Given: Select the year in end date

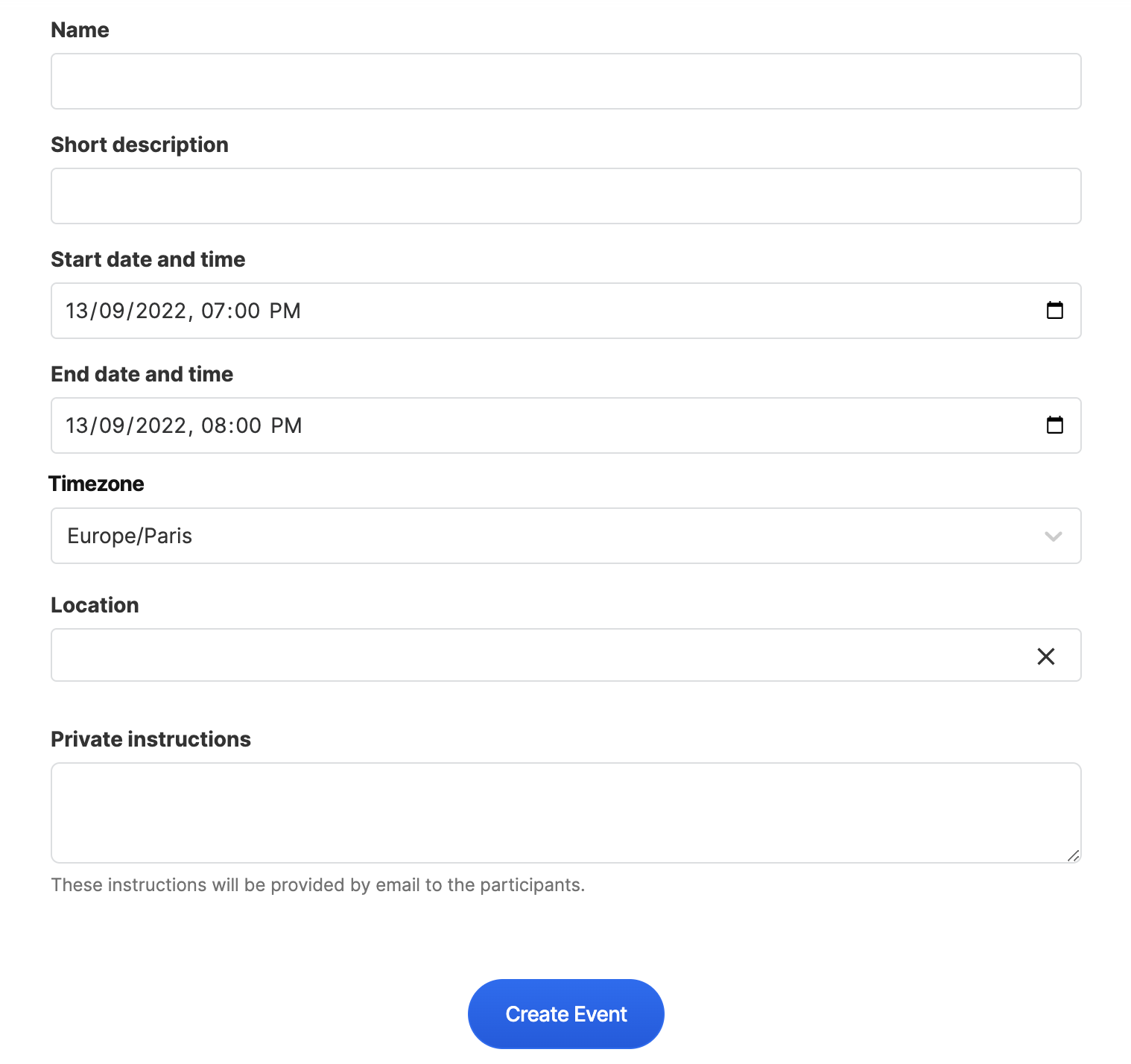Looking at the screenshot, I should (161, 425).
